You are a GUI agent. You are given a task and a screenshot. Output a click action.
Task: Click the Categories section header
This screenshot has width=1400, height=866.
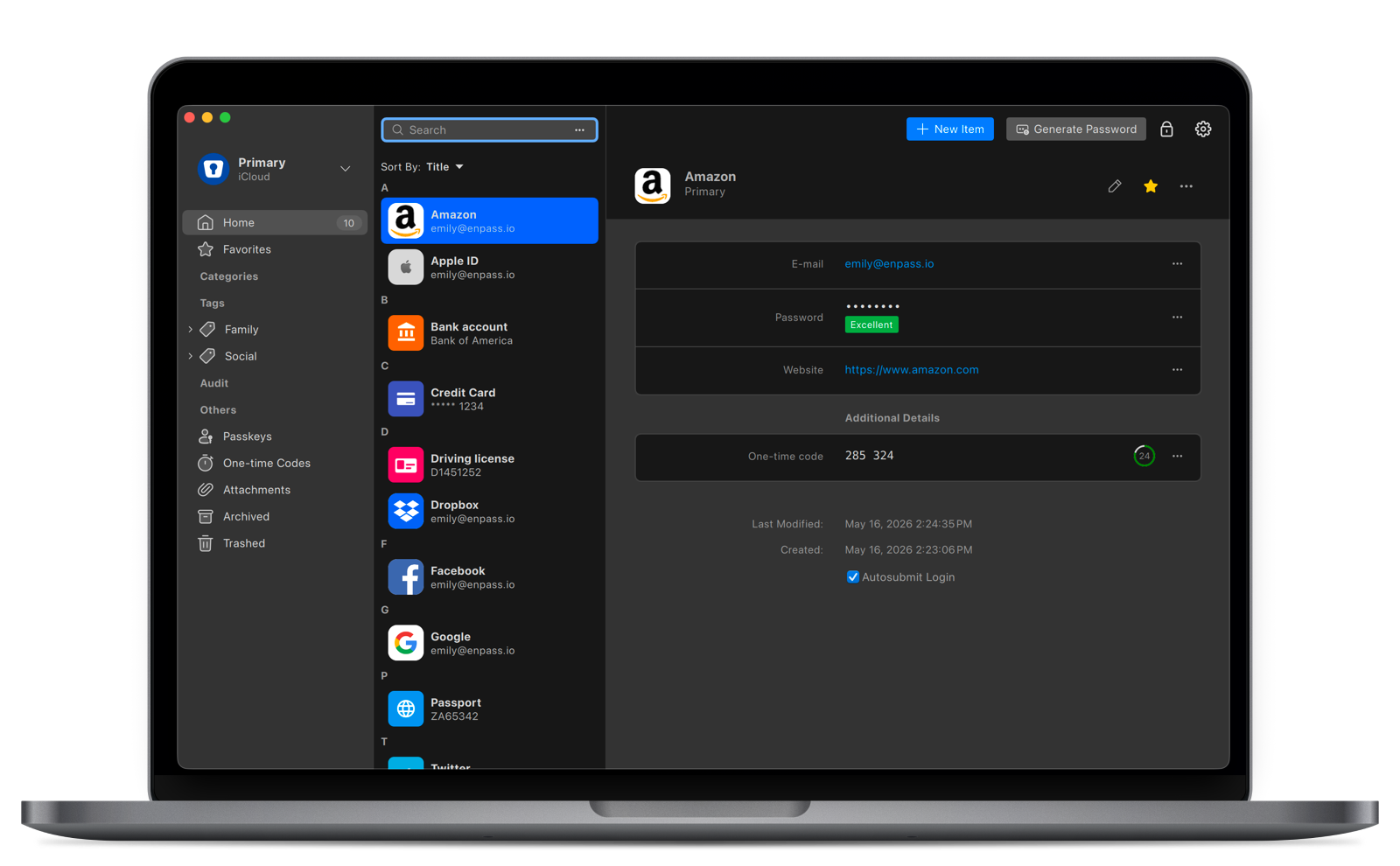click(x=229, y=276)
